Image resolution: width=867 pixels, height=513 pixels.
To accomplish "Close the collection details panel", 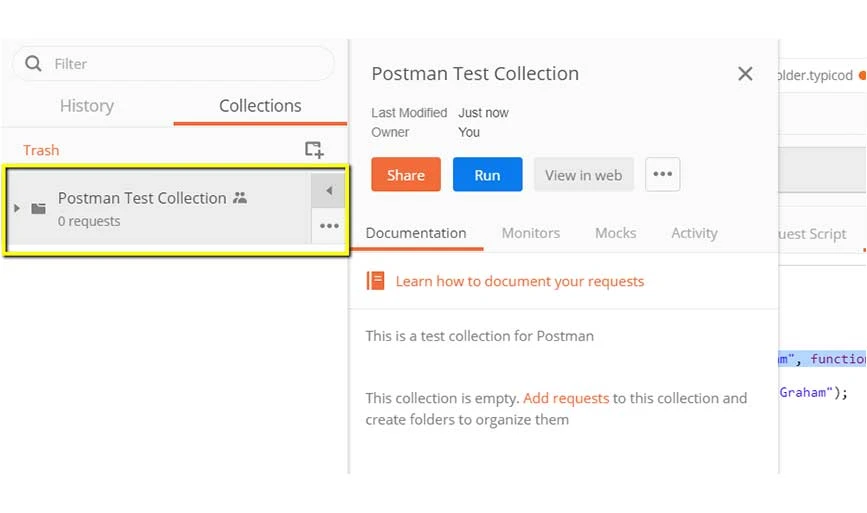I will pos(745,74).
